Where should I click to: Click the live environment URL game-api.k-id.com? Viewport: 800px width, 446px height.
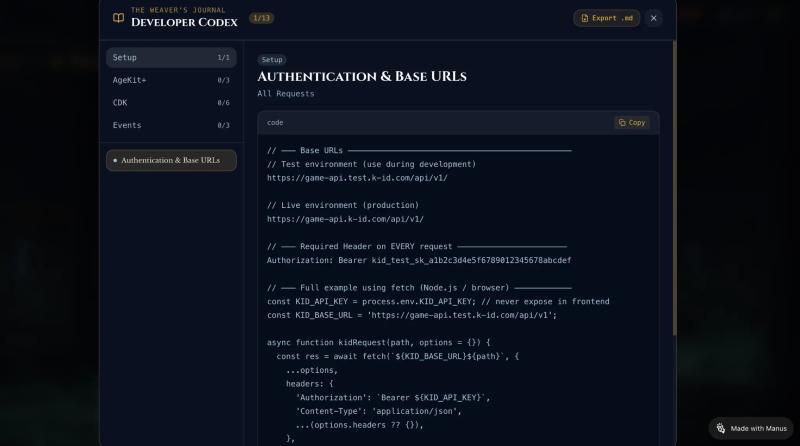pyautogui.click(x=345, y=219)
